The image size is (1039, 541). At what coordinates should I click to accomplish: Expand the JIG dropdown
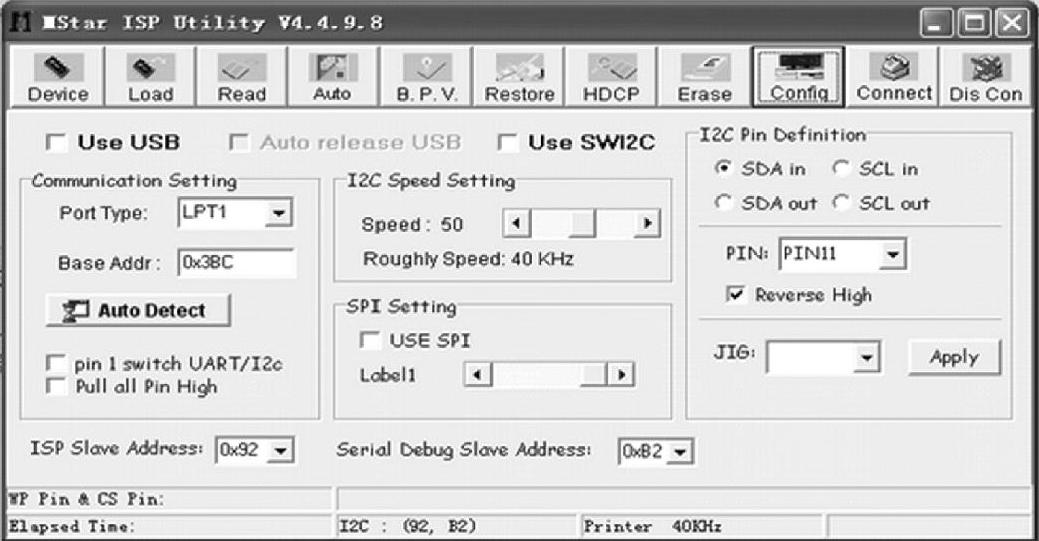click(x=866, y=358)
